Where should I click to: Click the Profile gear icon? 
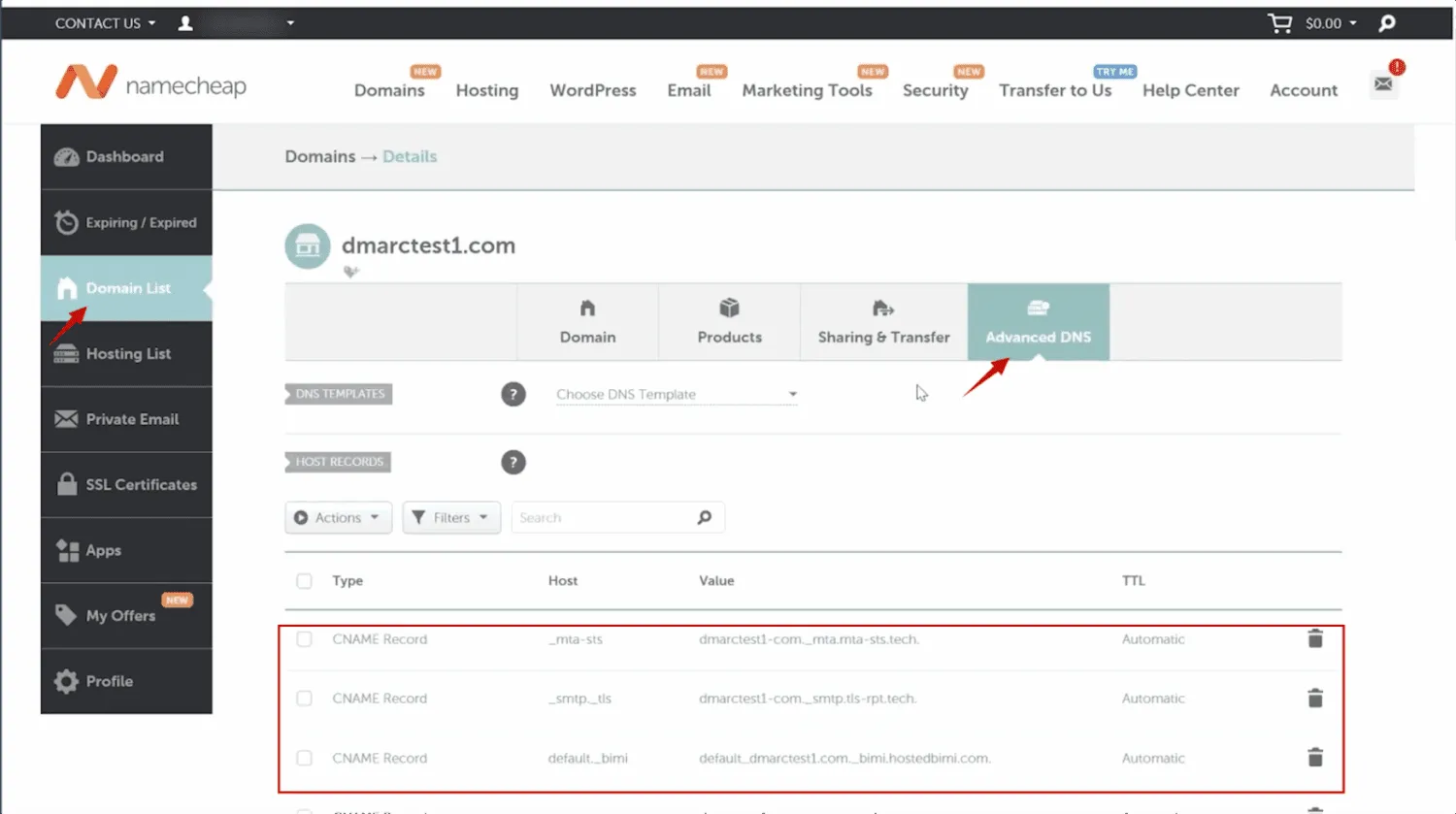(66, 681)
